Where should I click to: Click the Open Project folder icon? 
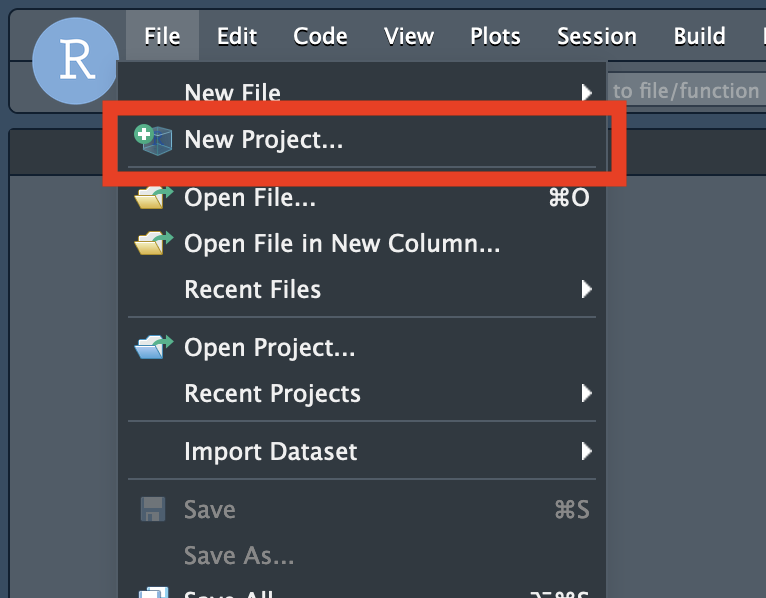coord(153,348)
